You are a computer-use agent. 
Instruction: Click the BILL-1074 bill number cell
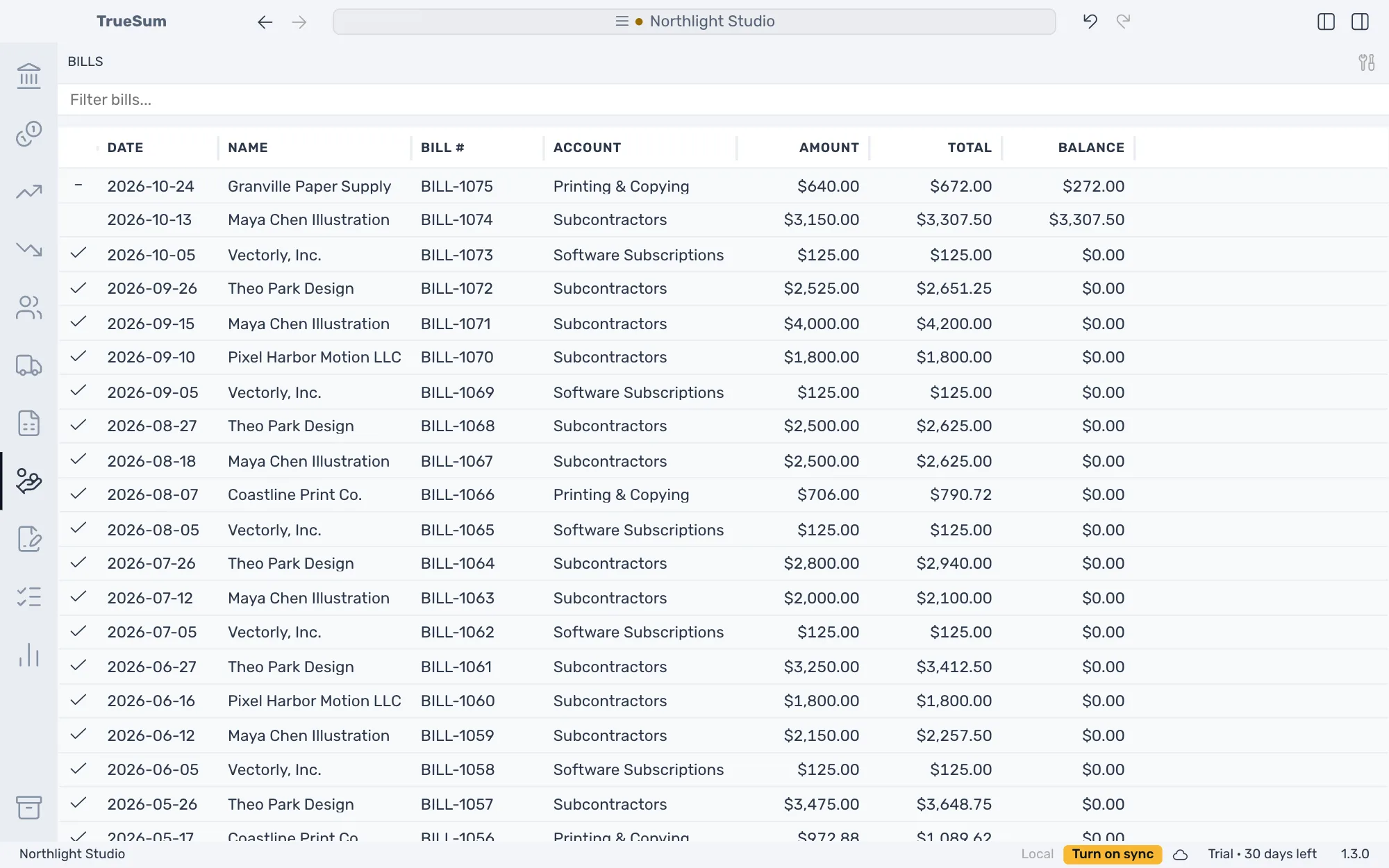point(456,219)
